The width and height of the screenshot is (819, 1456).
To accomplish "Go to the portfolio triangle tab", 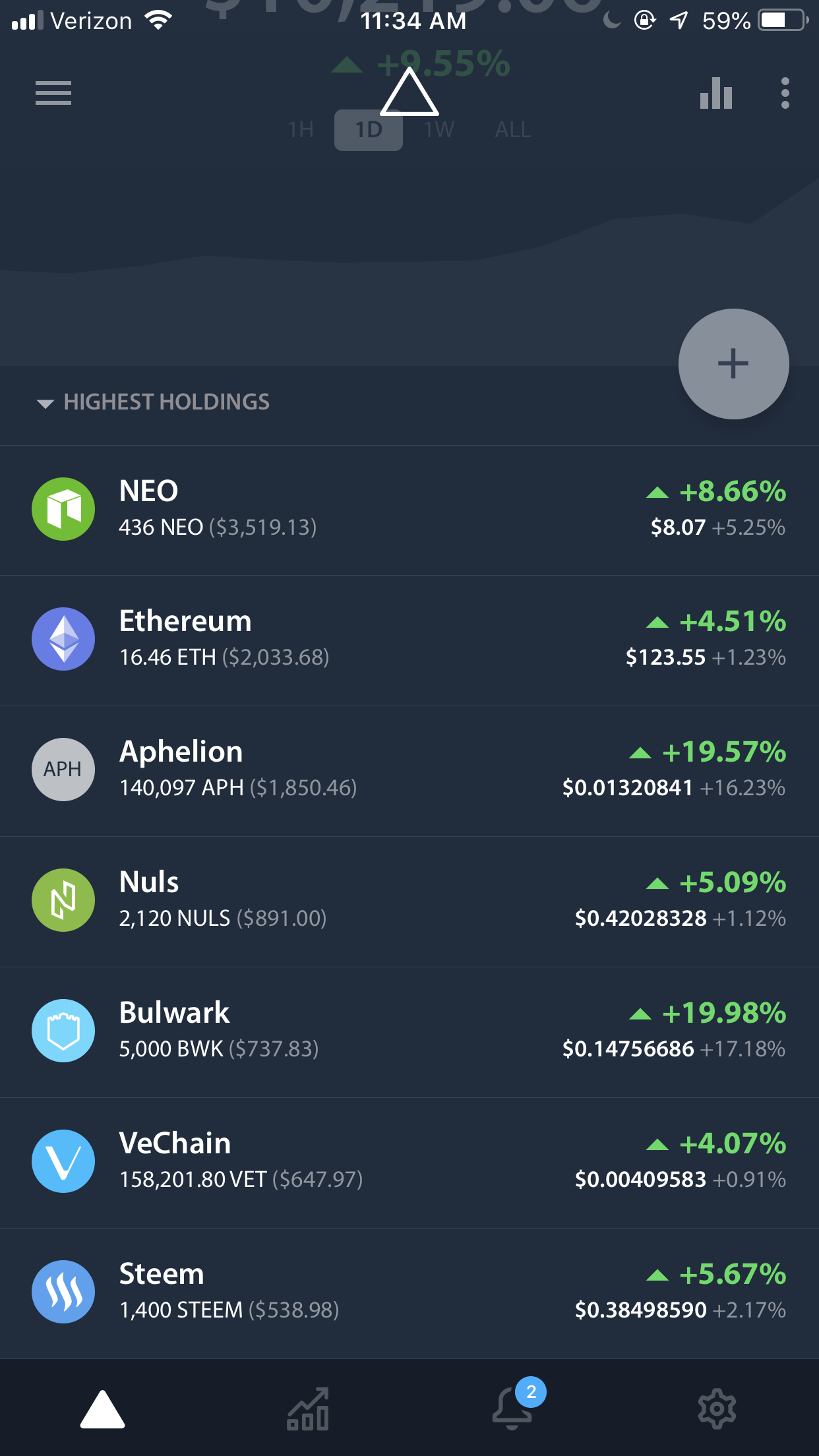I will 102,1409.
